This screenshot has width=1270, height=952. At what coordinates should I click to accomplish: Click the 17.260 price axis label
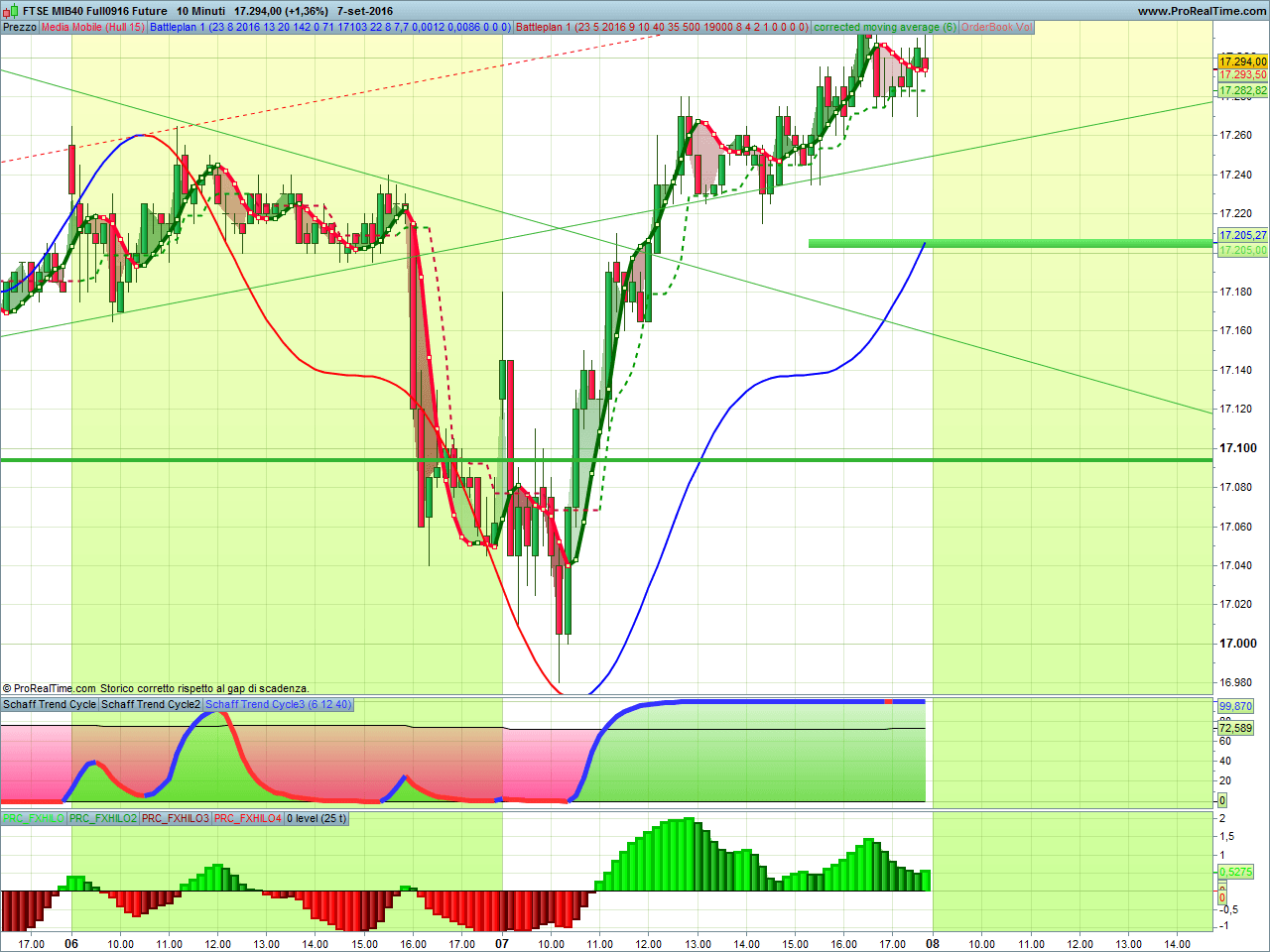pyautogui.click(x=1236, y=135)
